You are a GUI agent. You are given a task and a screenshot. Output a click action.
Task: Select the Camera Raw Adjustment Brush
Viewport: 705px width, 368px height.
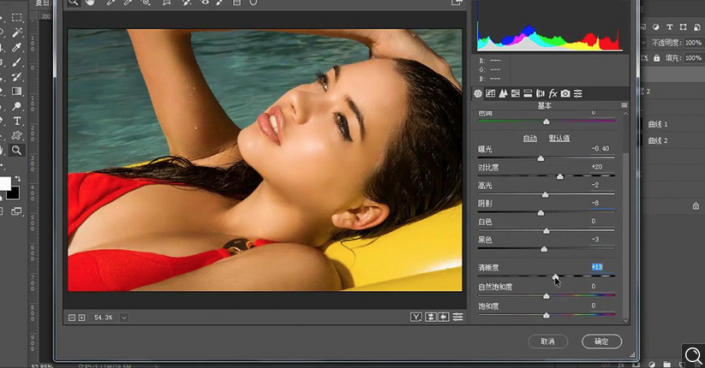pos(220,2)
